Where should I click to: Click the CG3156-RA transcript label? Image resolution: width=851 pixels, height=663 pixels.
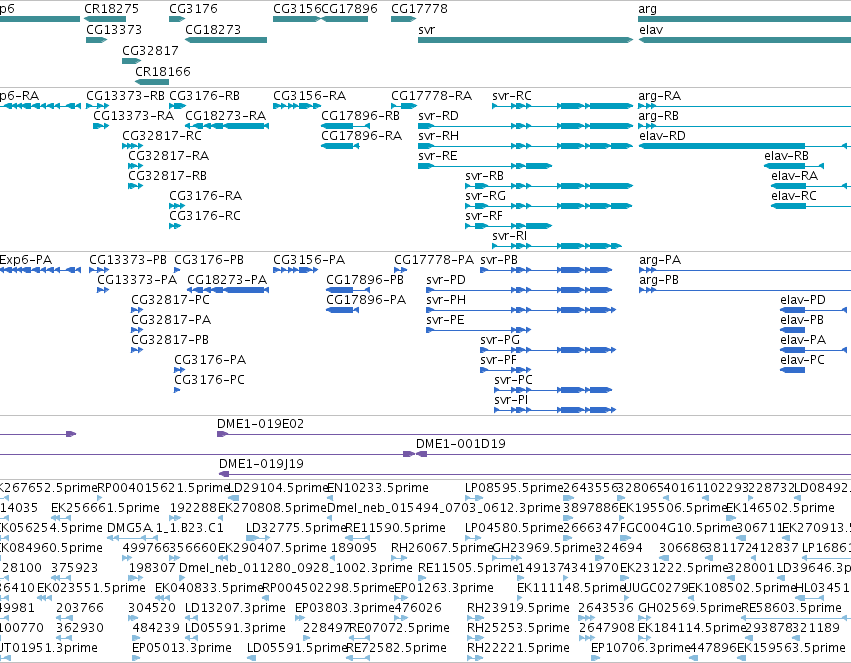(x=309, y=96)
